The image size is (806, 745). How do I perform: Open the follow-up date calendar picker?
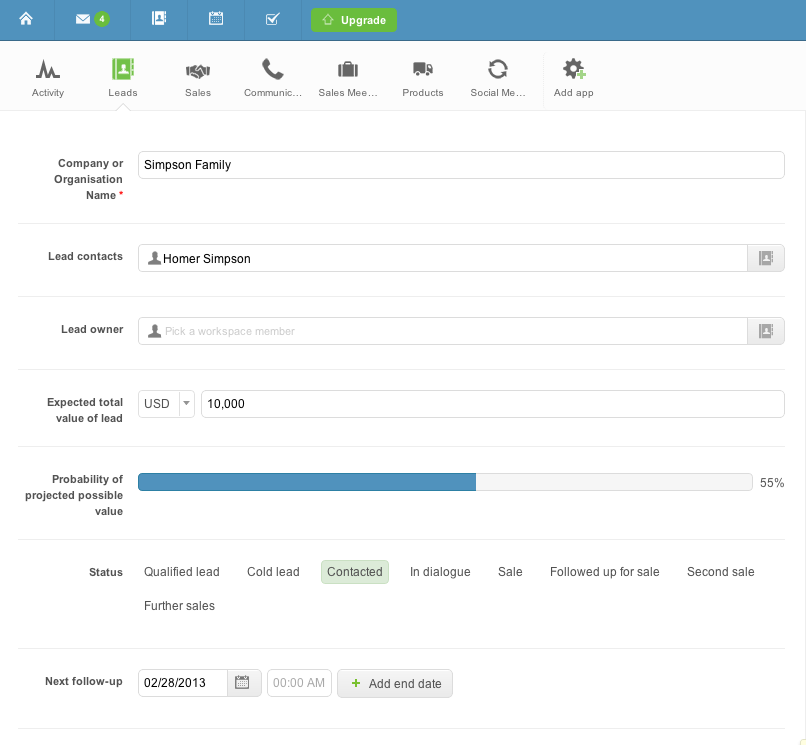(x=244, y=683)
